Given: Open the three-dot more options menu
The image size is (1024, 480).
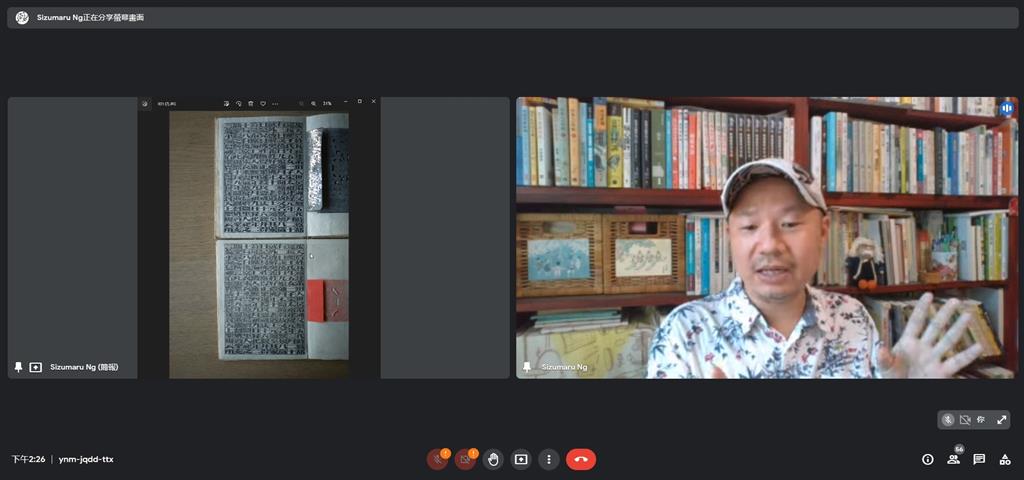Looking at the screenshot, I should (549, 460).
